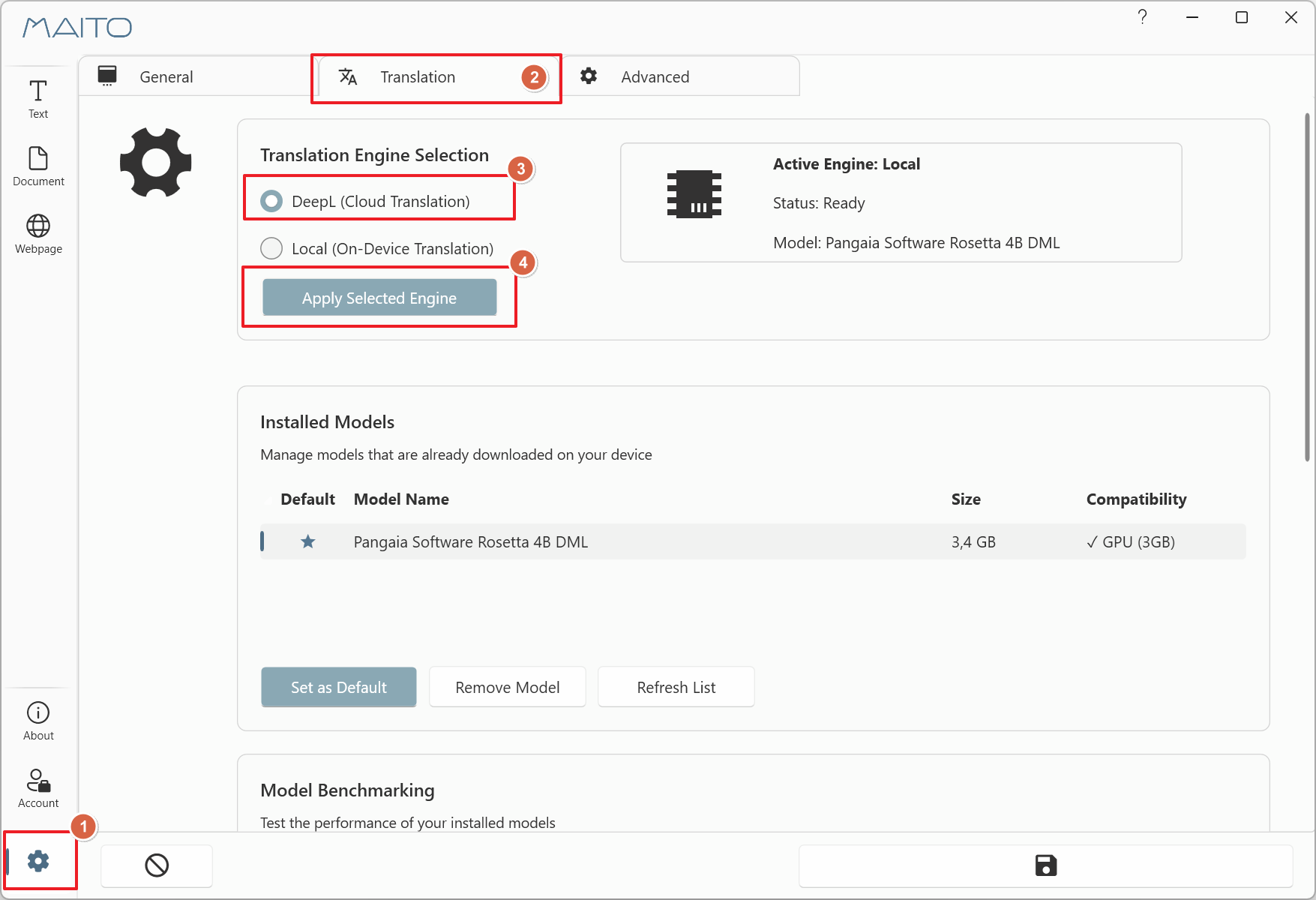1316x900 pixels.
Task: Click Refresh List button
Action: pos(676,687)
